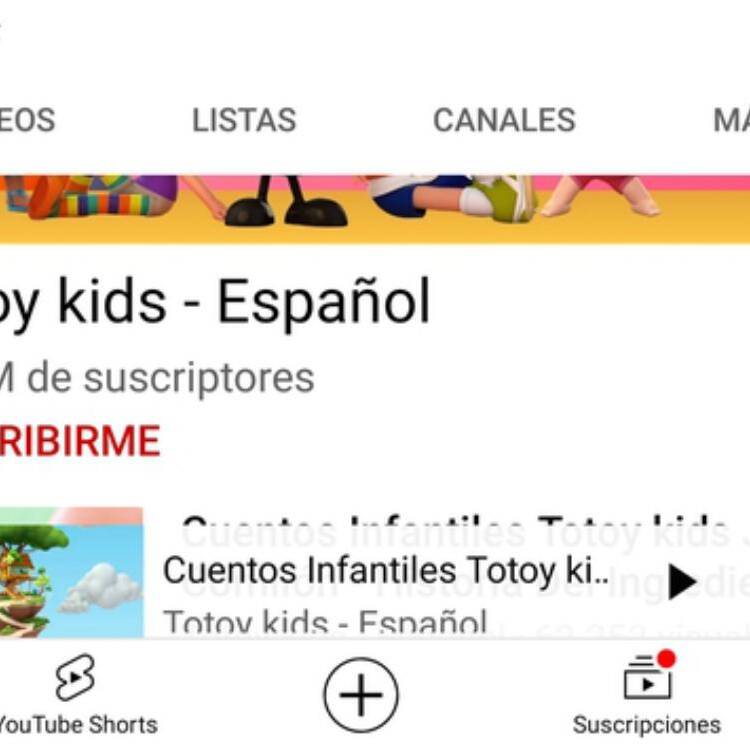
Task: Switch to the CANALES tab
Action: (504, 120)
